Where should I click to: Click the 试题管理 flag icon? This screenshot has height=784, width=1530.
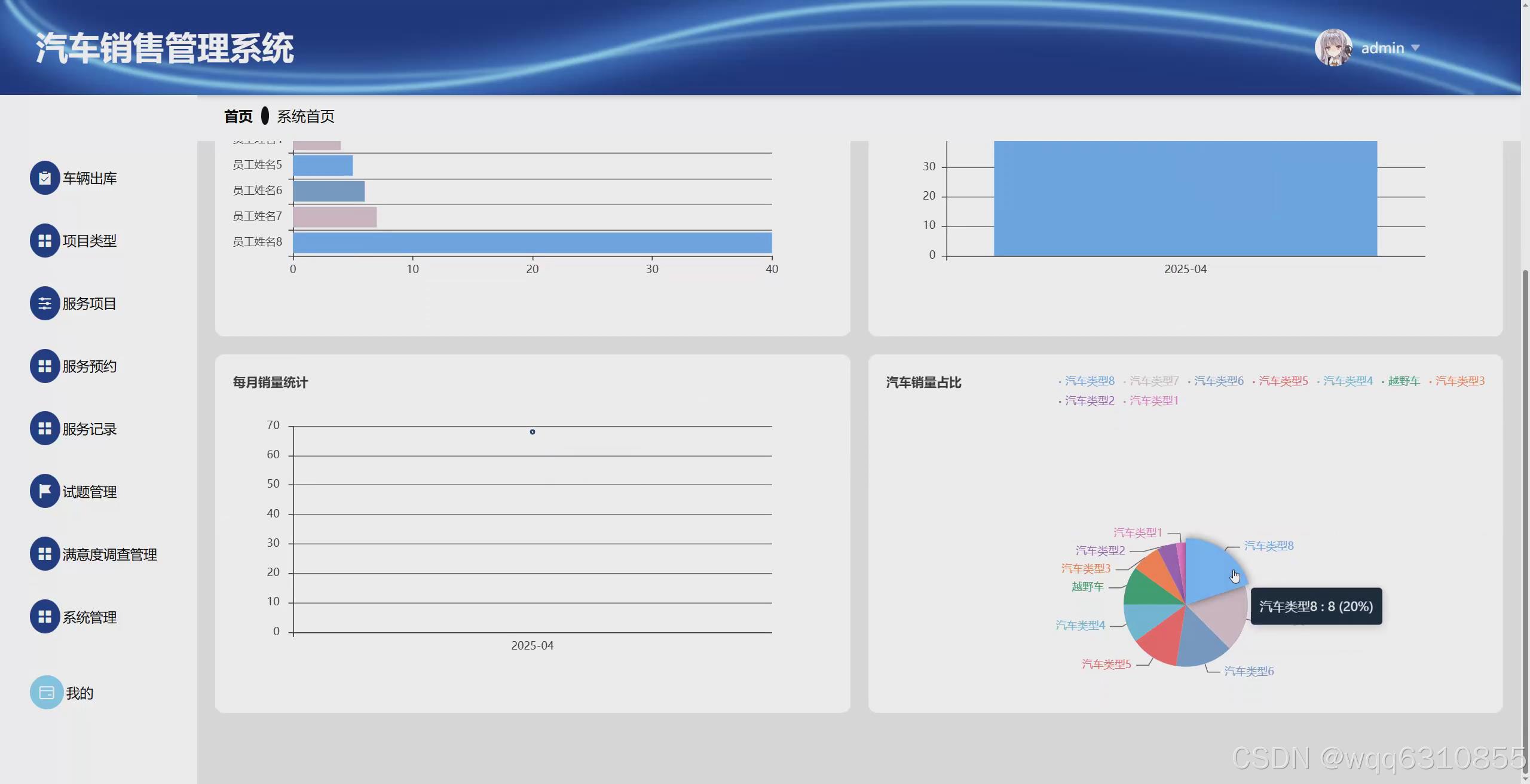tap(45, 491)
